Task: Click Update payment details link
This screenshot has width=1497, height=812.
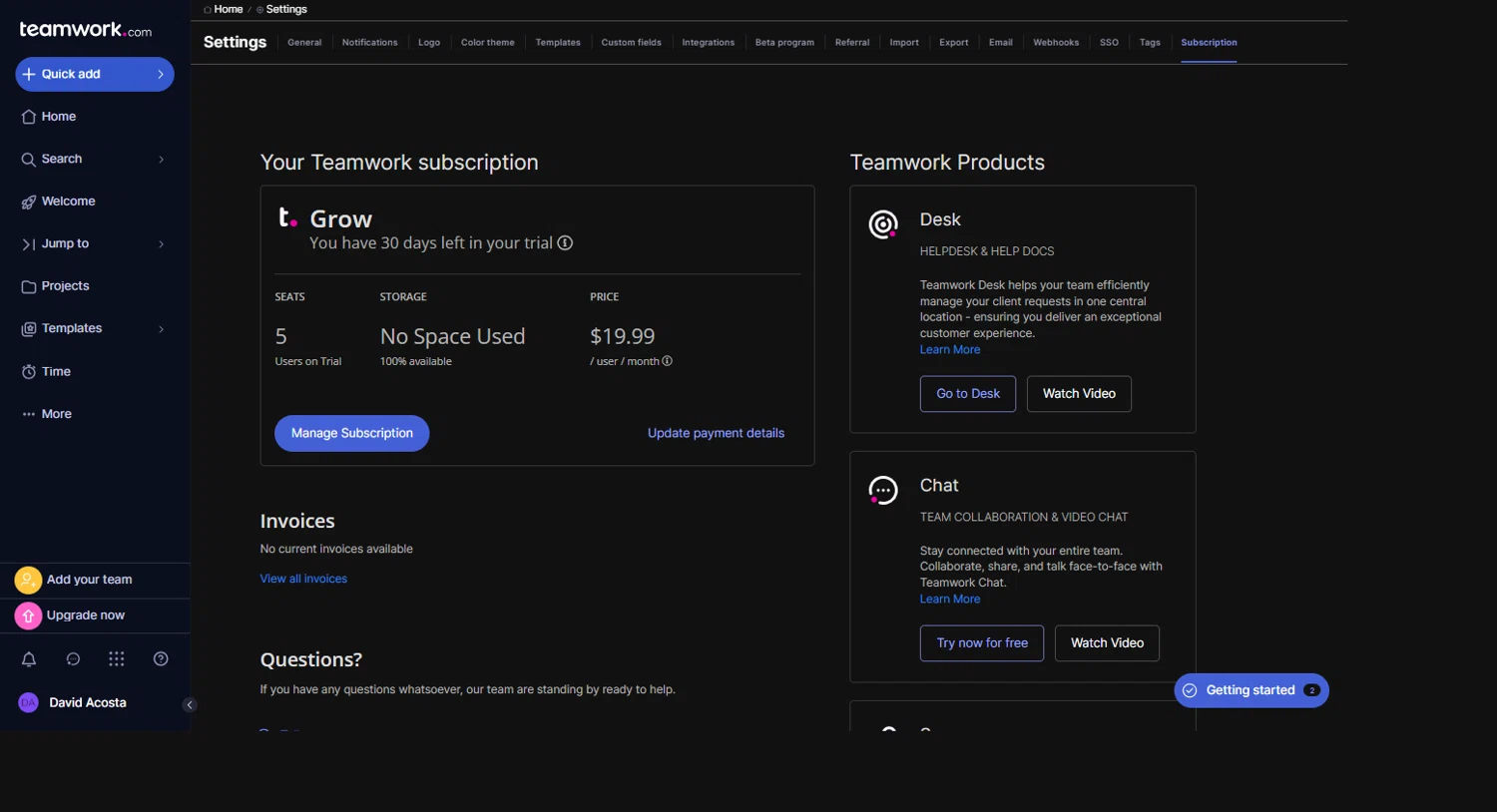Action: click(716, 434)
